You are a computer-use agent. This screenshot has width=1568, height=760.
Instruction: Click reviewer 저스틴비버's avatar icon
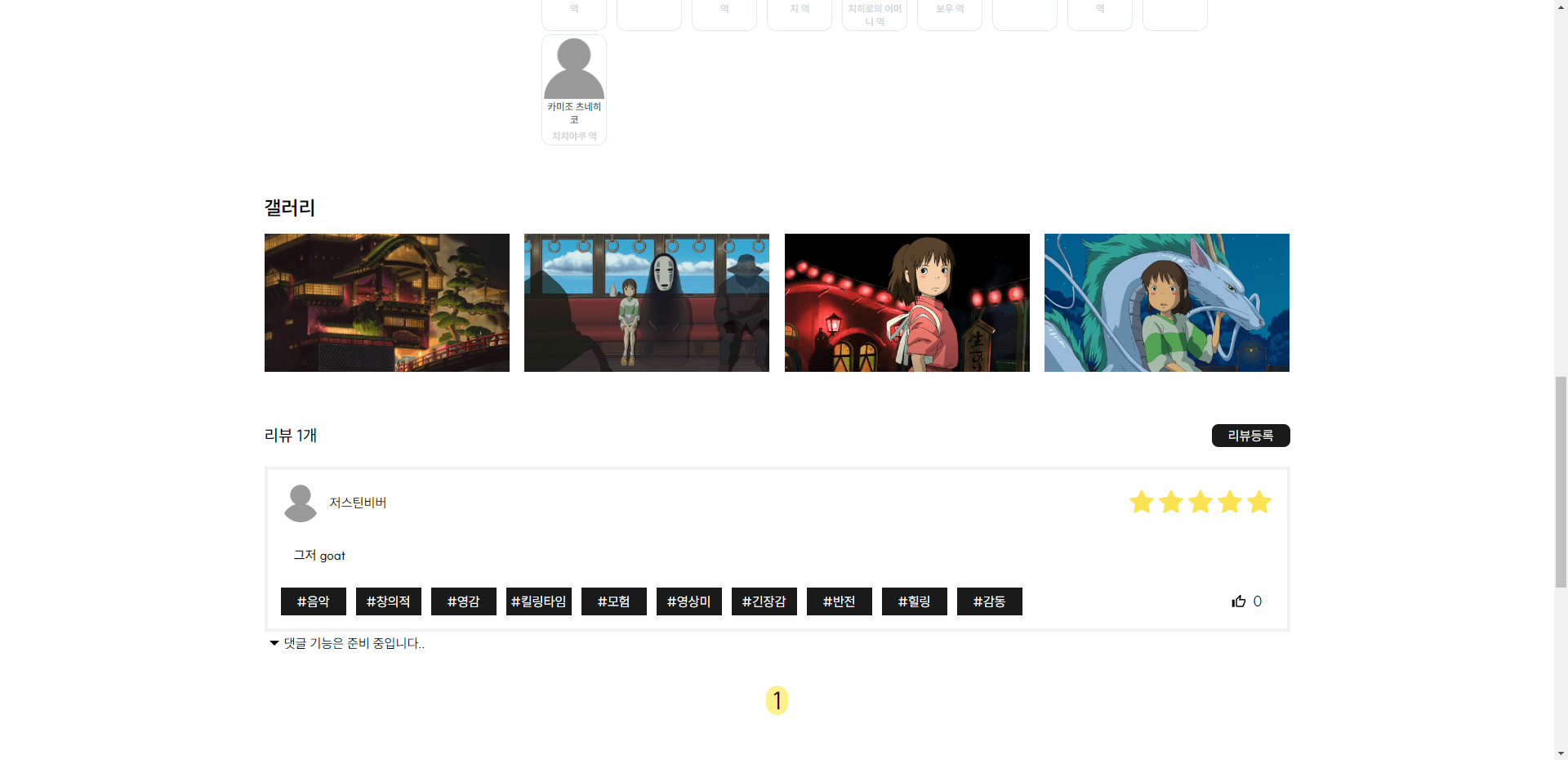click(301, 503)
